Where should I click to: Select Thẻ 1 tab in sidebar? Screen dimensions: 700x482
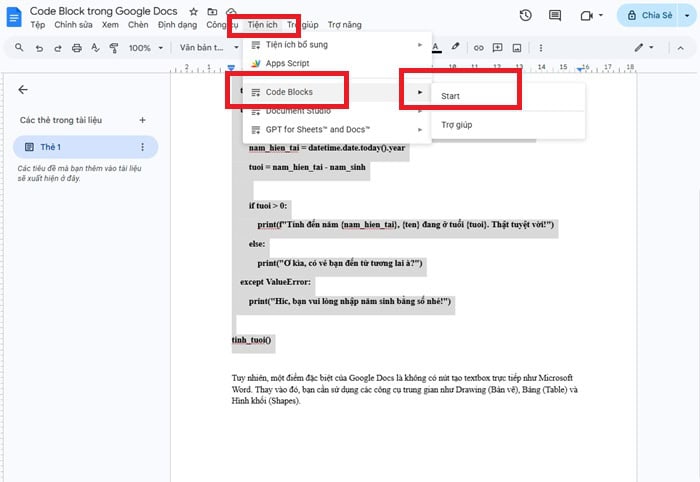point(85,147)
